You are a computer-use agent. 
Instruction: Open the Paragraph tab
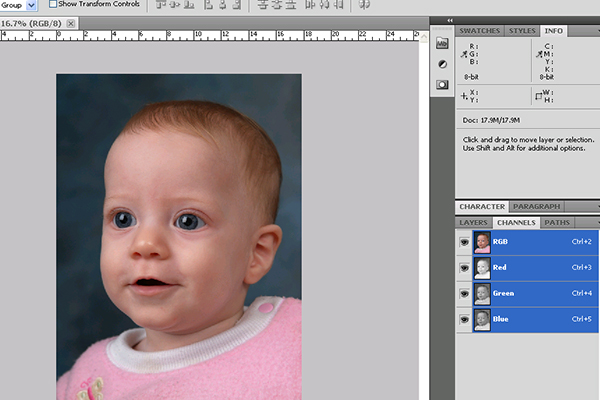point(536,207)
